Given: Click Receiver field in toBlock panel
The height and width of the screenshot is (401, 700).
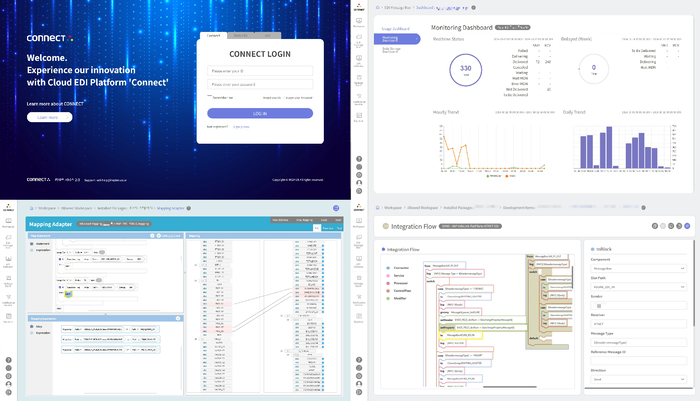Looking at the screenshot, I should [638, 324].
